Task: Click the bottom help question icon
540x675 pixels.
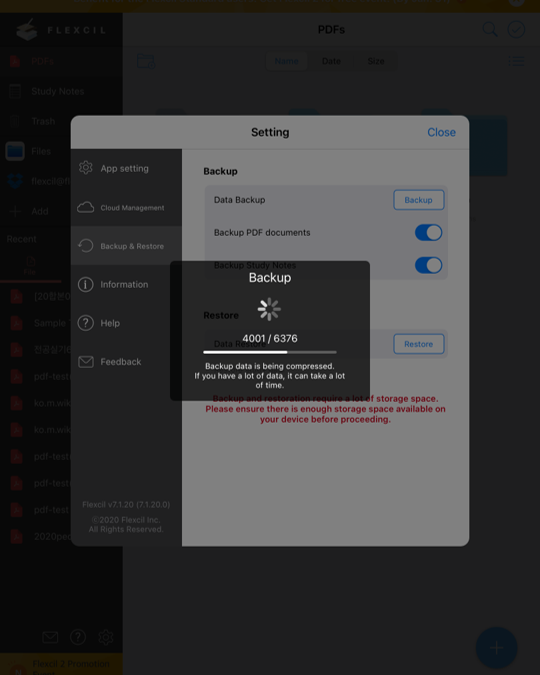Action: coord(78,637)
